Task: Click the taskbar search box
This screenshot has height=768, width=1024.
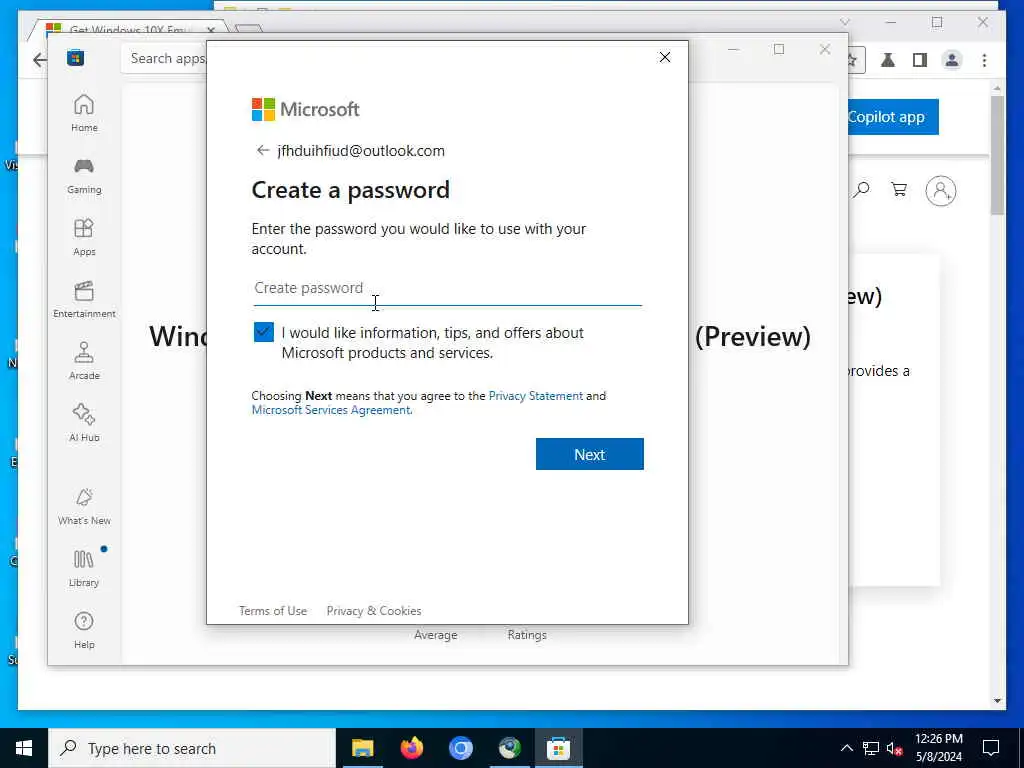Action: coord(192,748)
